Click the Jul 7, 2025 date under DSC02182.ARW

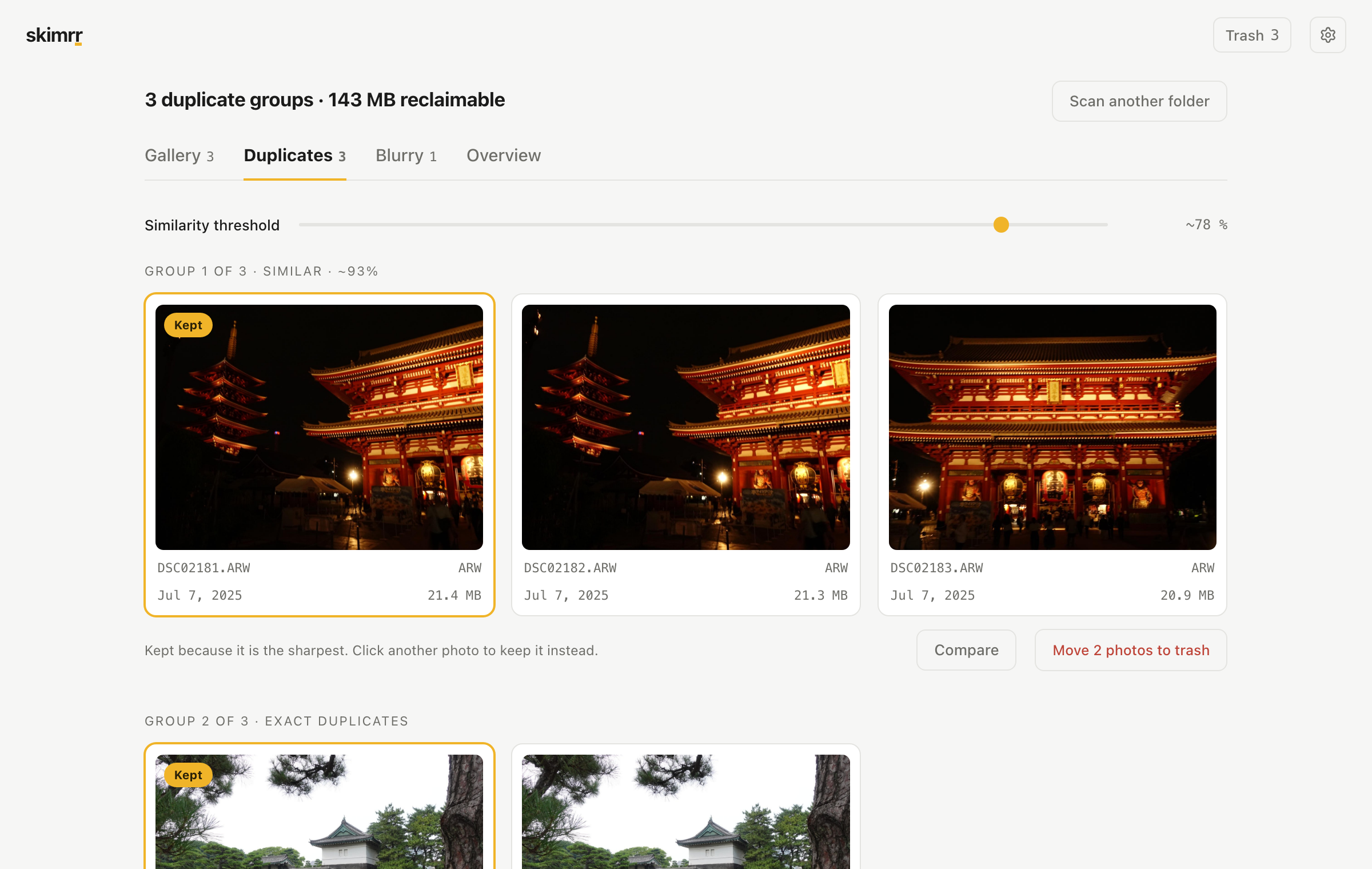click(x=566, y=596)
